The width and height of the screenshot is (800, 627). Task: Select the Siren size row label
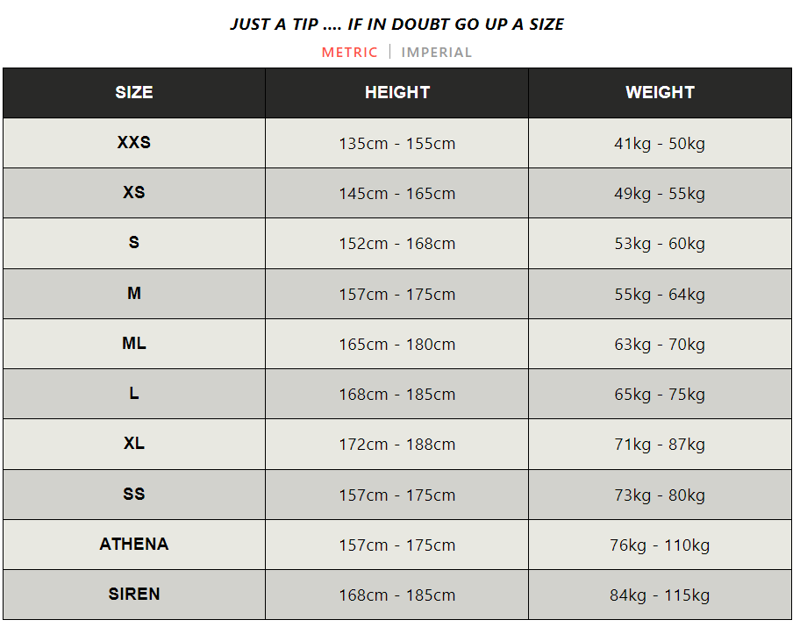click(x=134, y=594)
